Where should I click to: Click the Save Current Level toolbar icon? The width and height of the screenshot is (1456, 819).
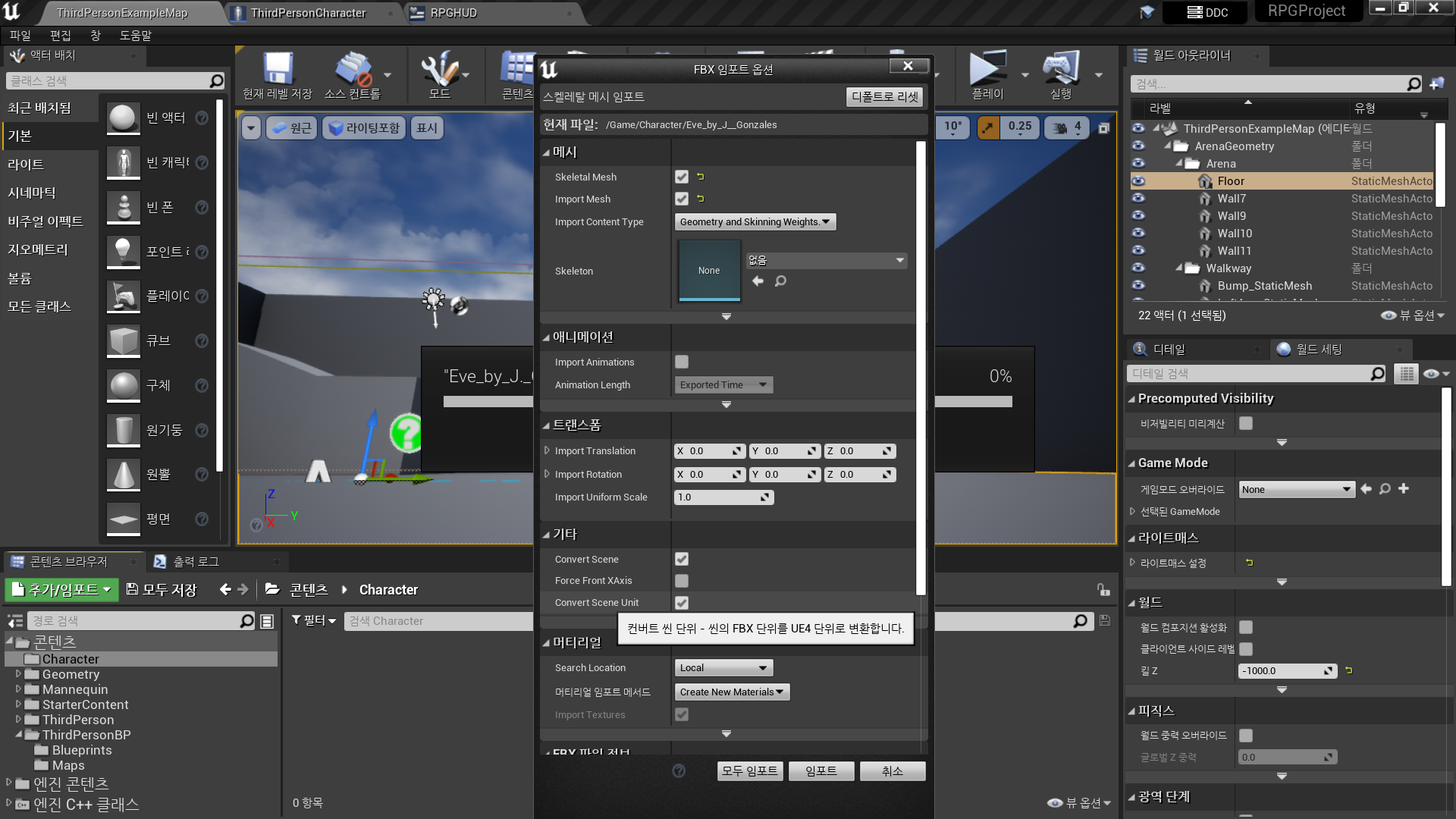pyautogui.click(x=278, y=69)
